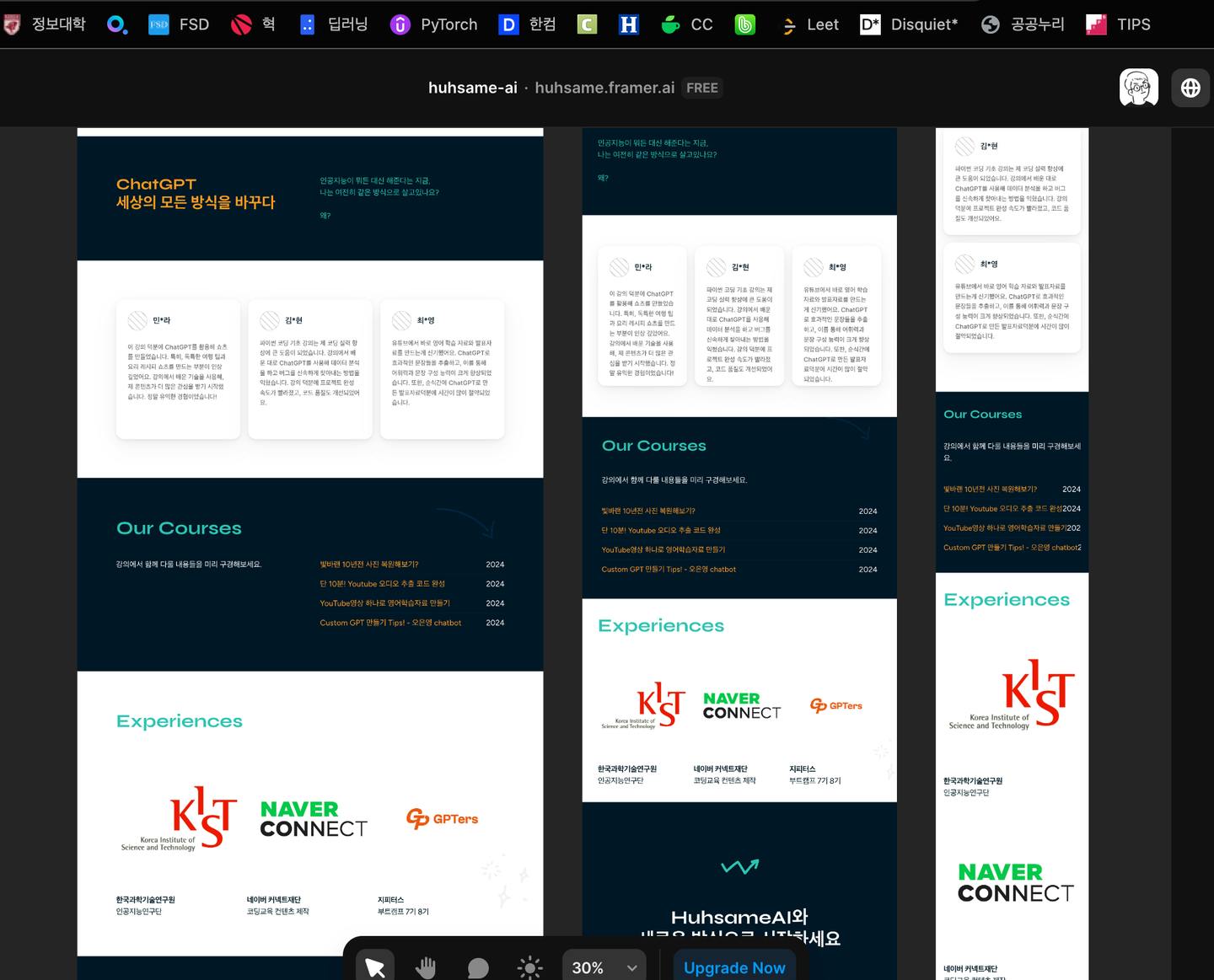Open the blue H icon bookmark
The image size is (1214, 980).
[x=629, y=24]
